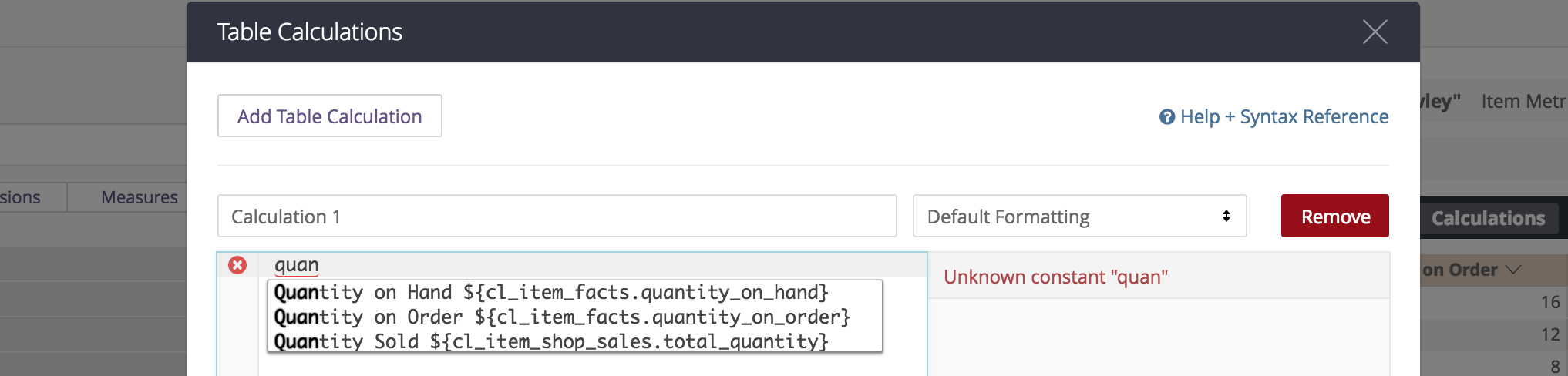Click the Table Calculations dialog title
1568x376 pixels.
pos(309,32)
